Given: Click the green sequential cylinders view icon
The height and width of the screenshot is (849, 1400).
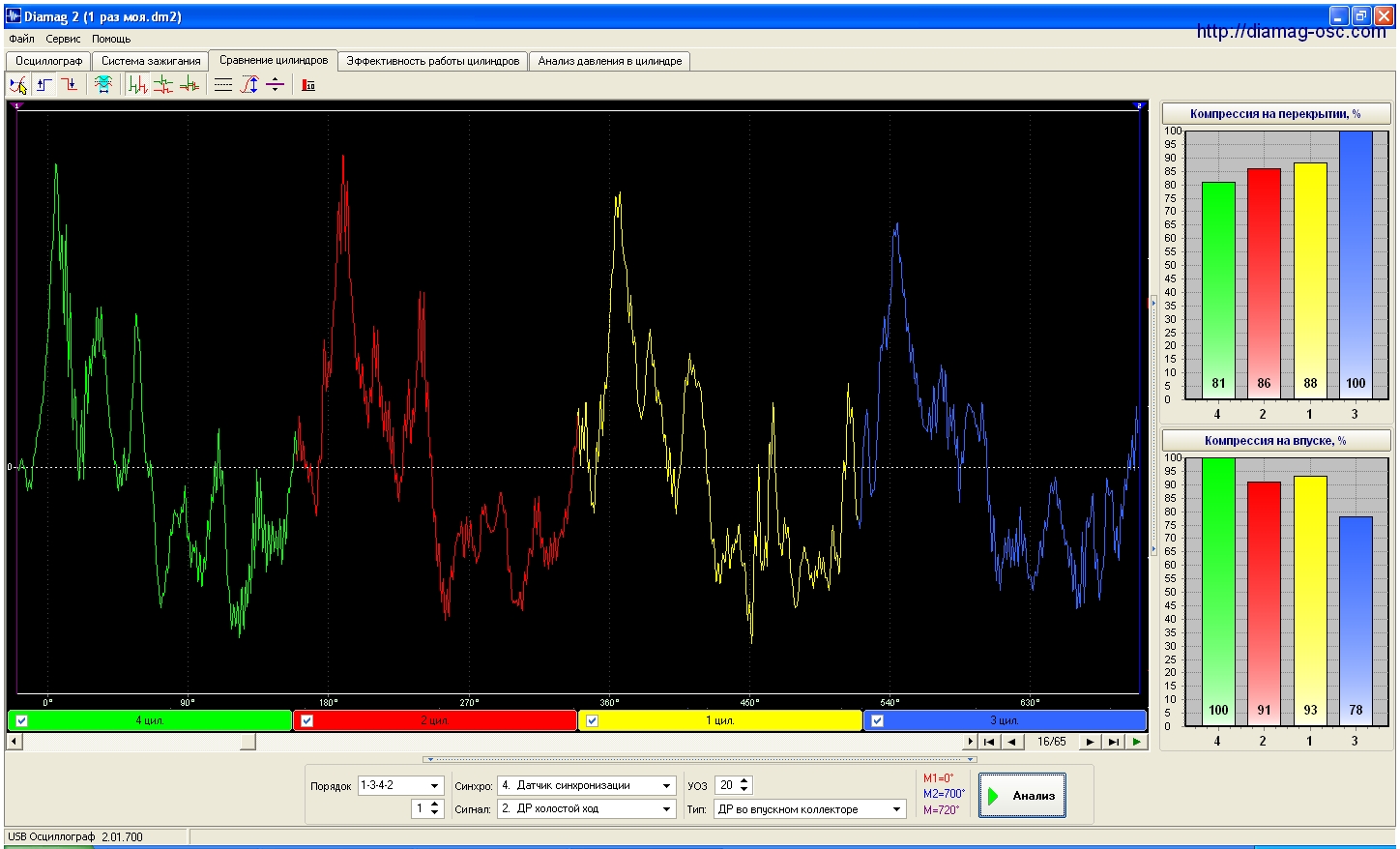Looking at the screenshot, I should coord(137,85).
